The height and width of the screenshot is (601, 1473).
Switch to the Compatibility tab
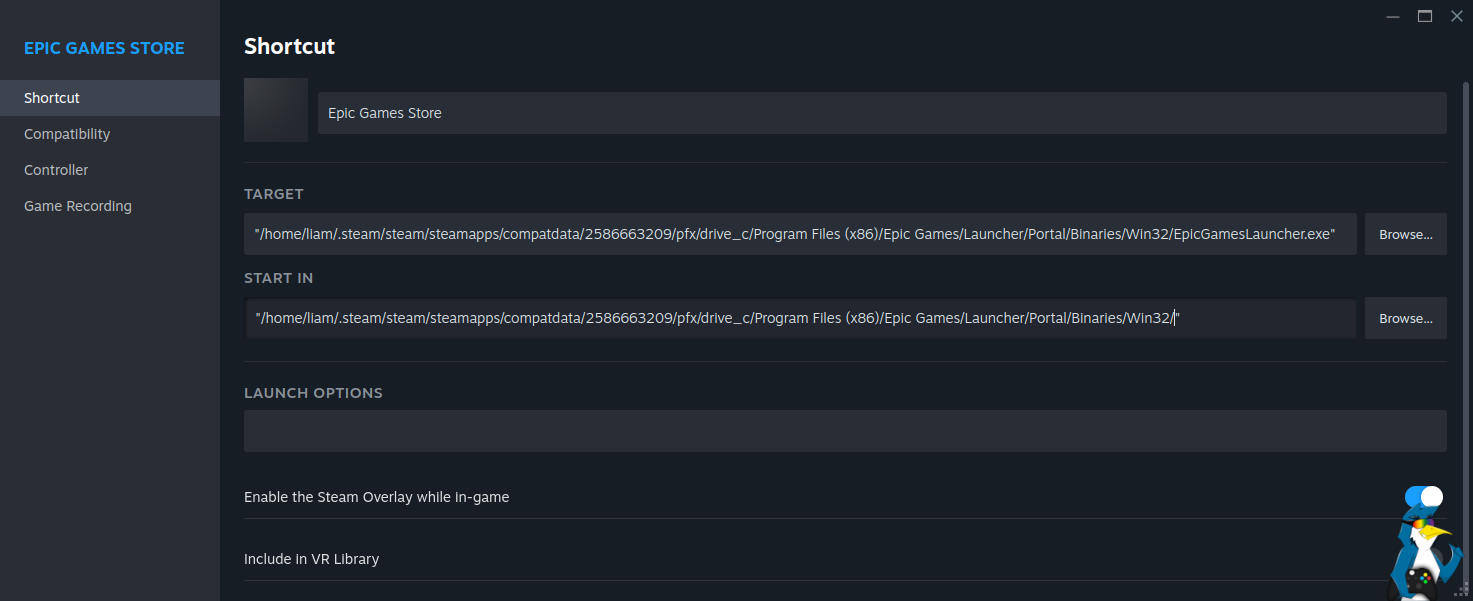pos(67,134)
